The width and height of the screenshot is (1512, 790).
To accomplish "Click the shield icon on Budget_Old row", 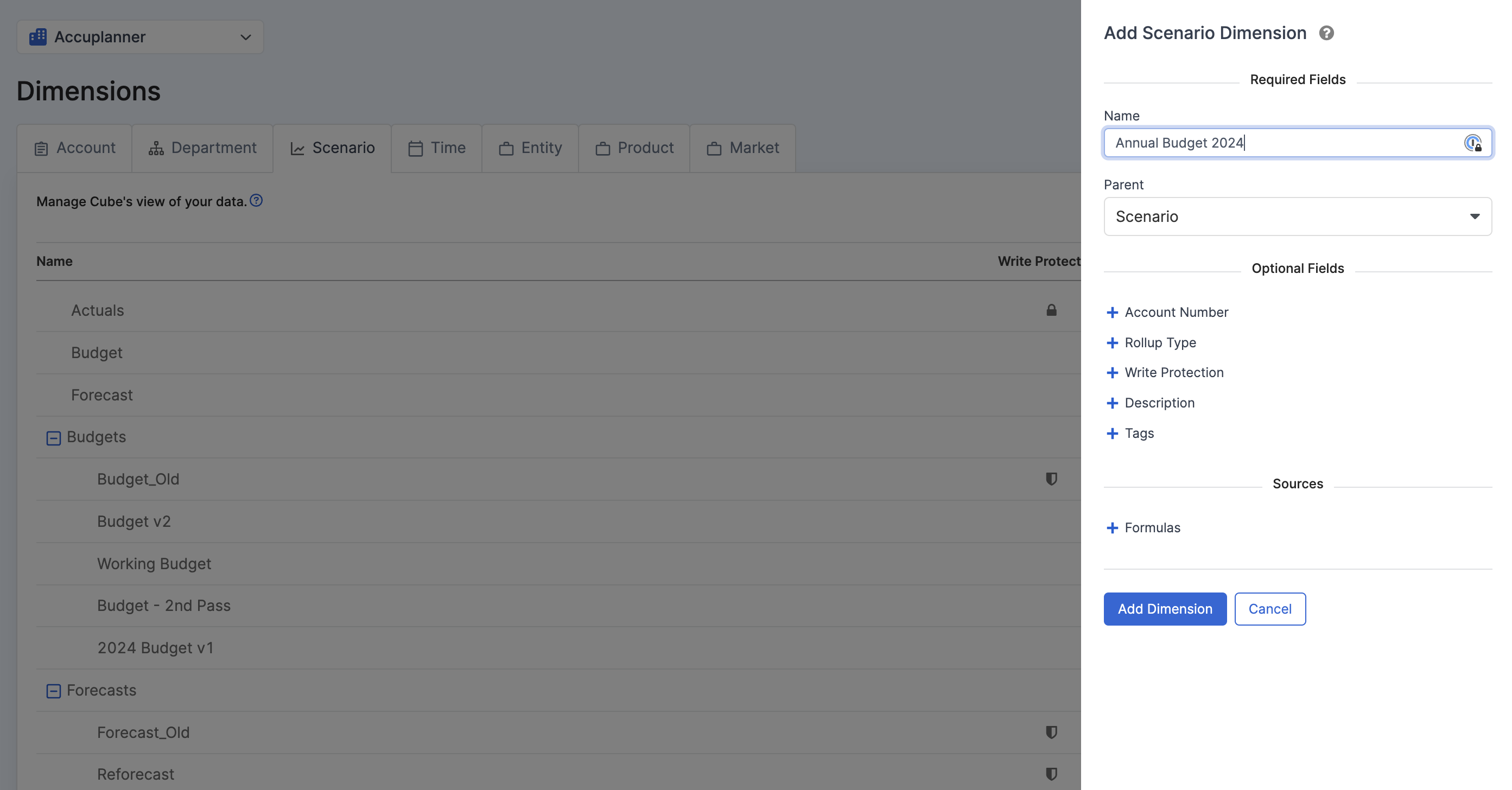I will click(1051, 479).
